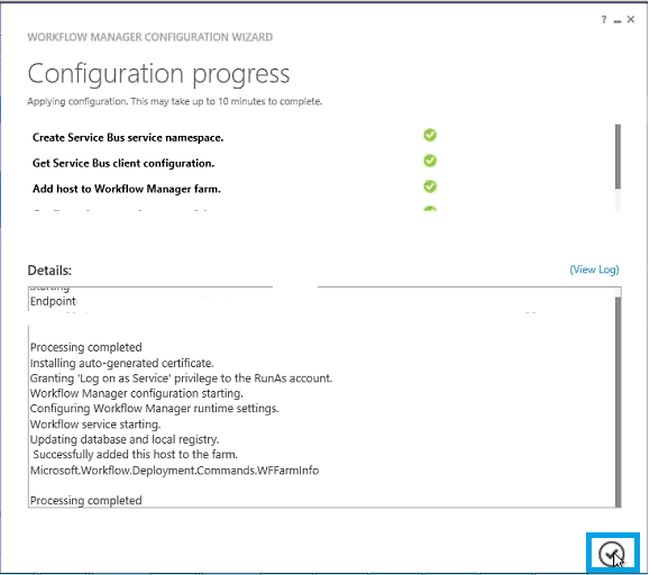Click 'Updating database and local registry.' line

tap(124, 439)
